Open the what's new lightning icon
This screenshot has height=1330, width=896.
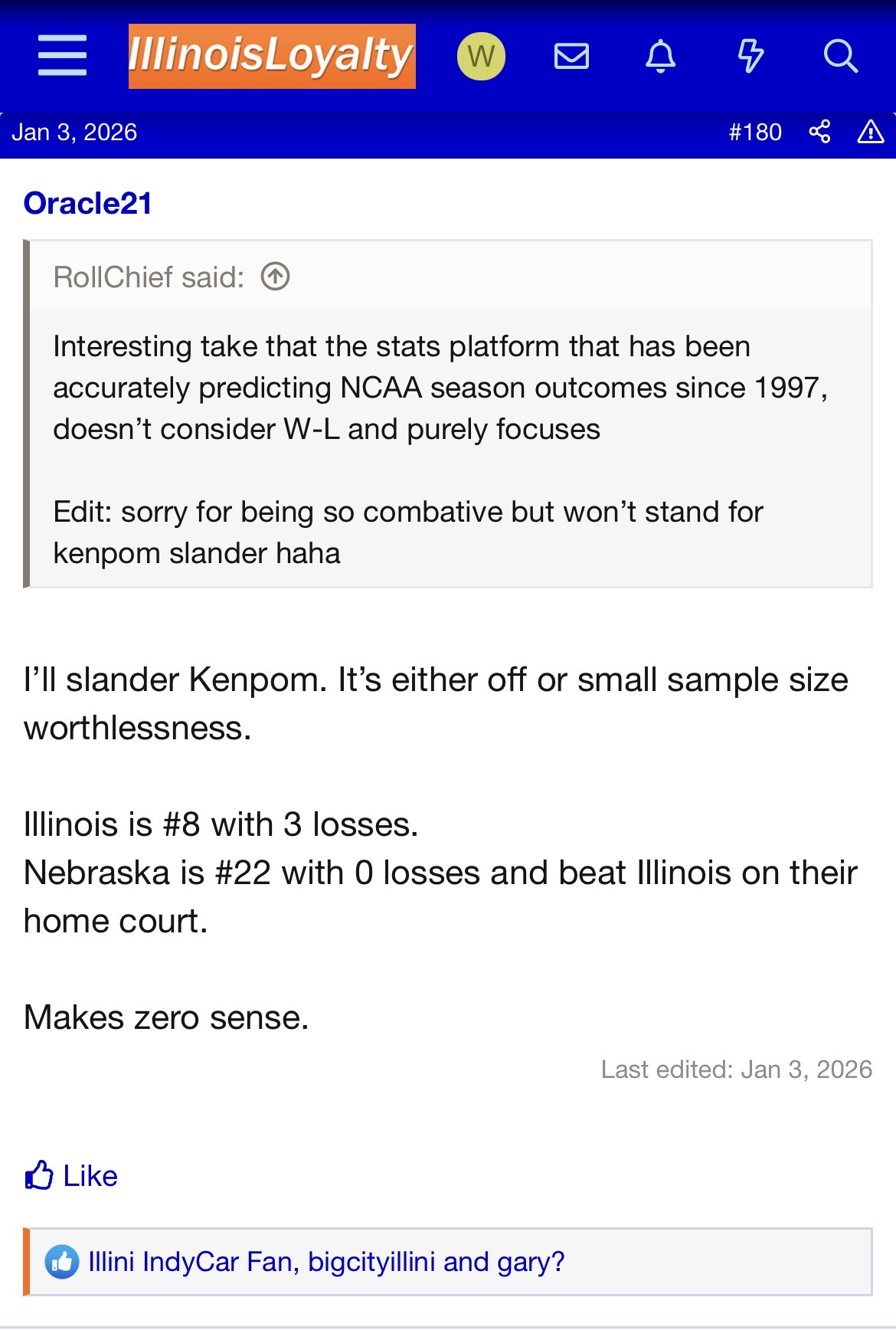(x=750, y=56)
